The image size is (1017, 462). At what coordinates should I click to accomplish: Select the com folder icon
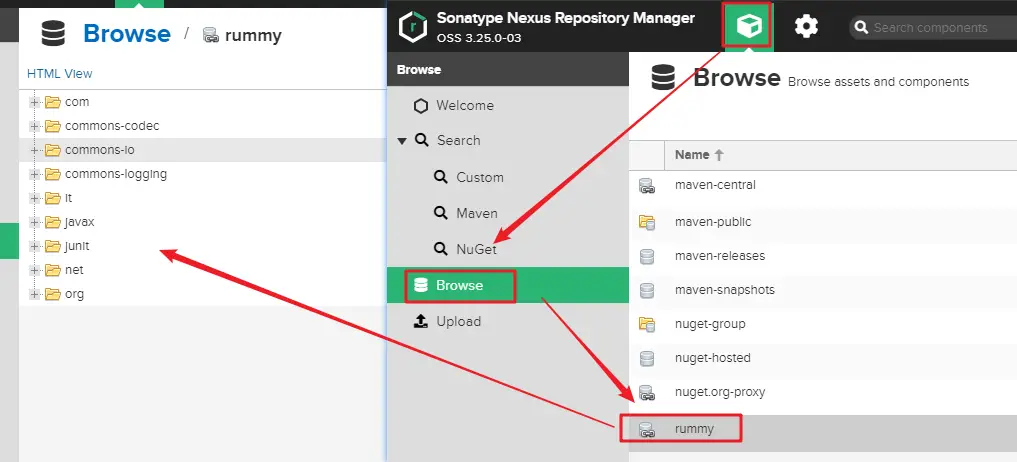point(53,102)
